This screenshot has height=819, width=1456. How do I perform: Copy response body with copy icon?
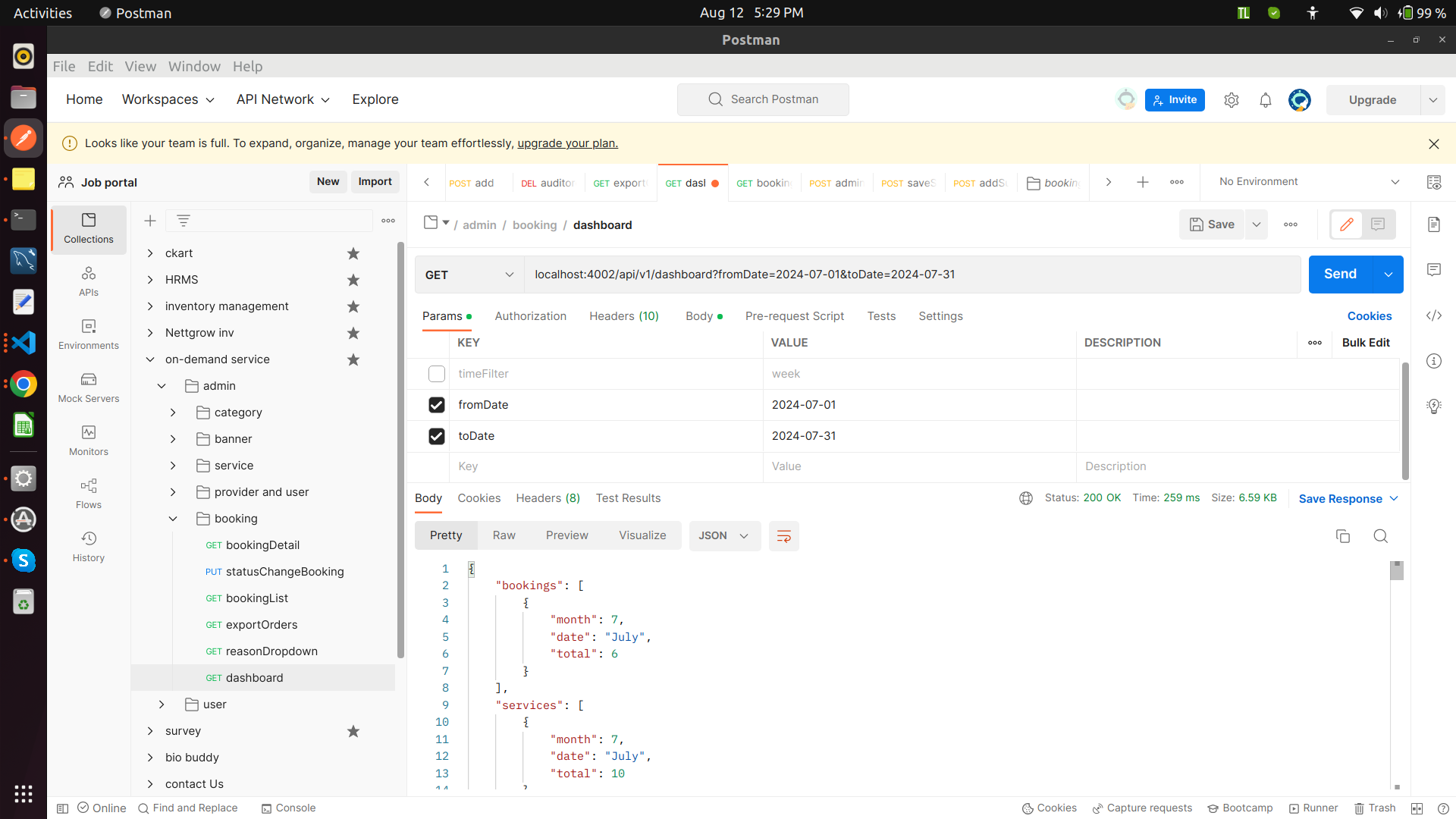tap(1342, 536)
